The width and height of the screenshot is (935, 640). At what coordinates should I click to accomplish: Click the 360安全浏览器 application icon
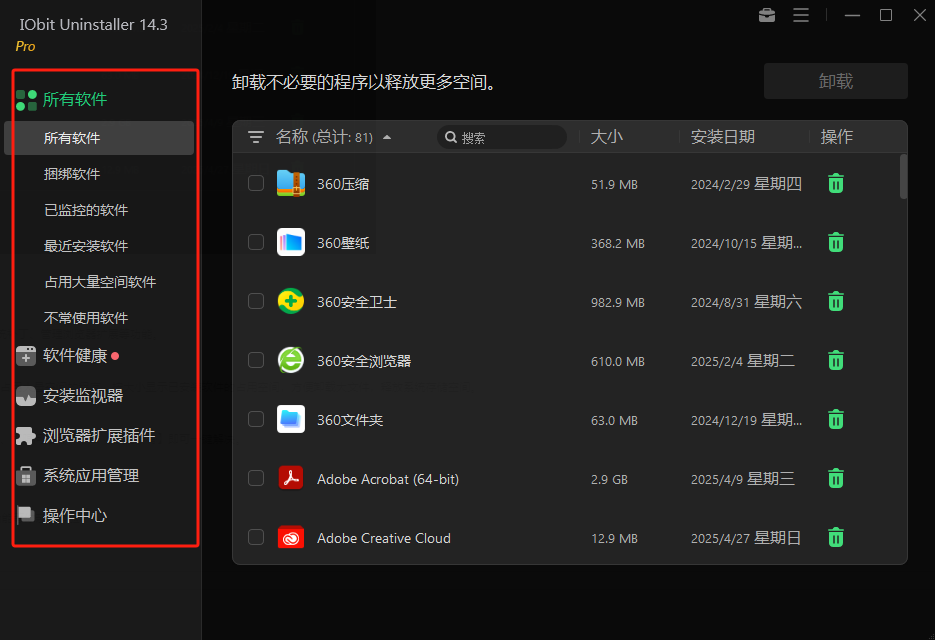pos(291,361)
